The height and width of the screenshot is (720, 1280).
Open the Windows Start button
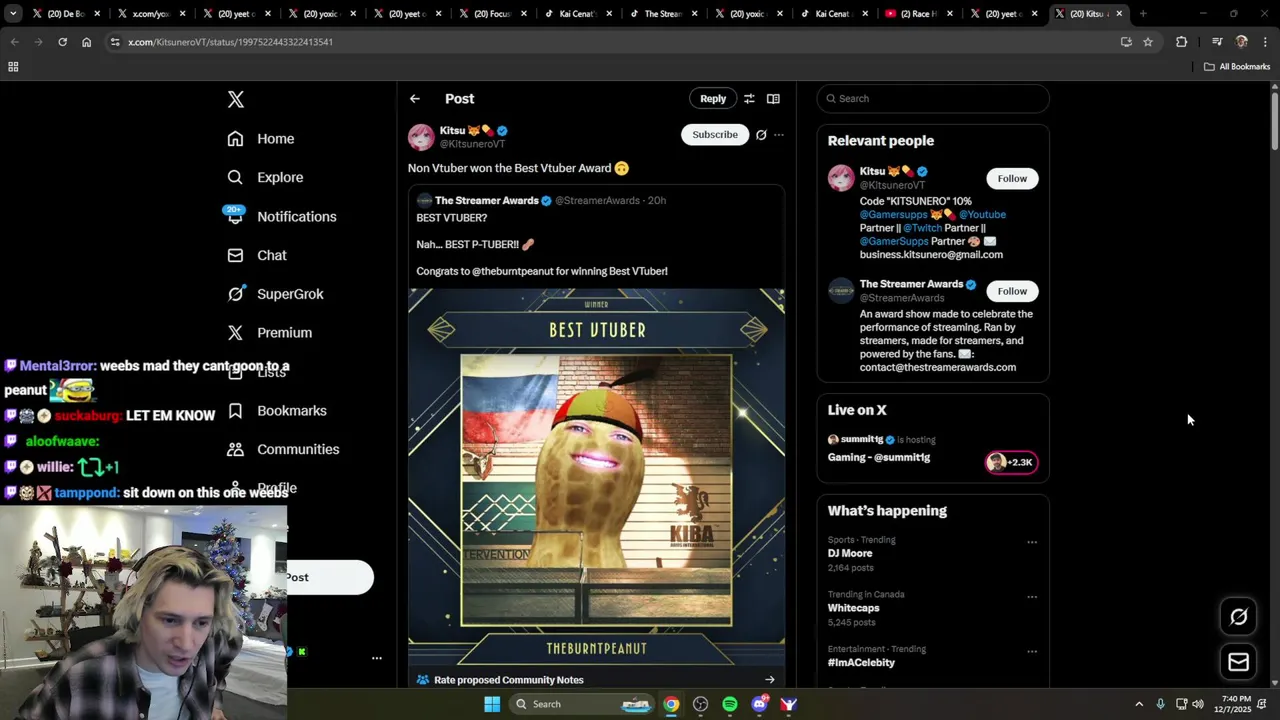(x=492, y=704)
